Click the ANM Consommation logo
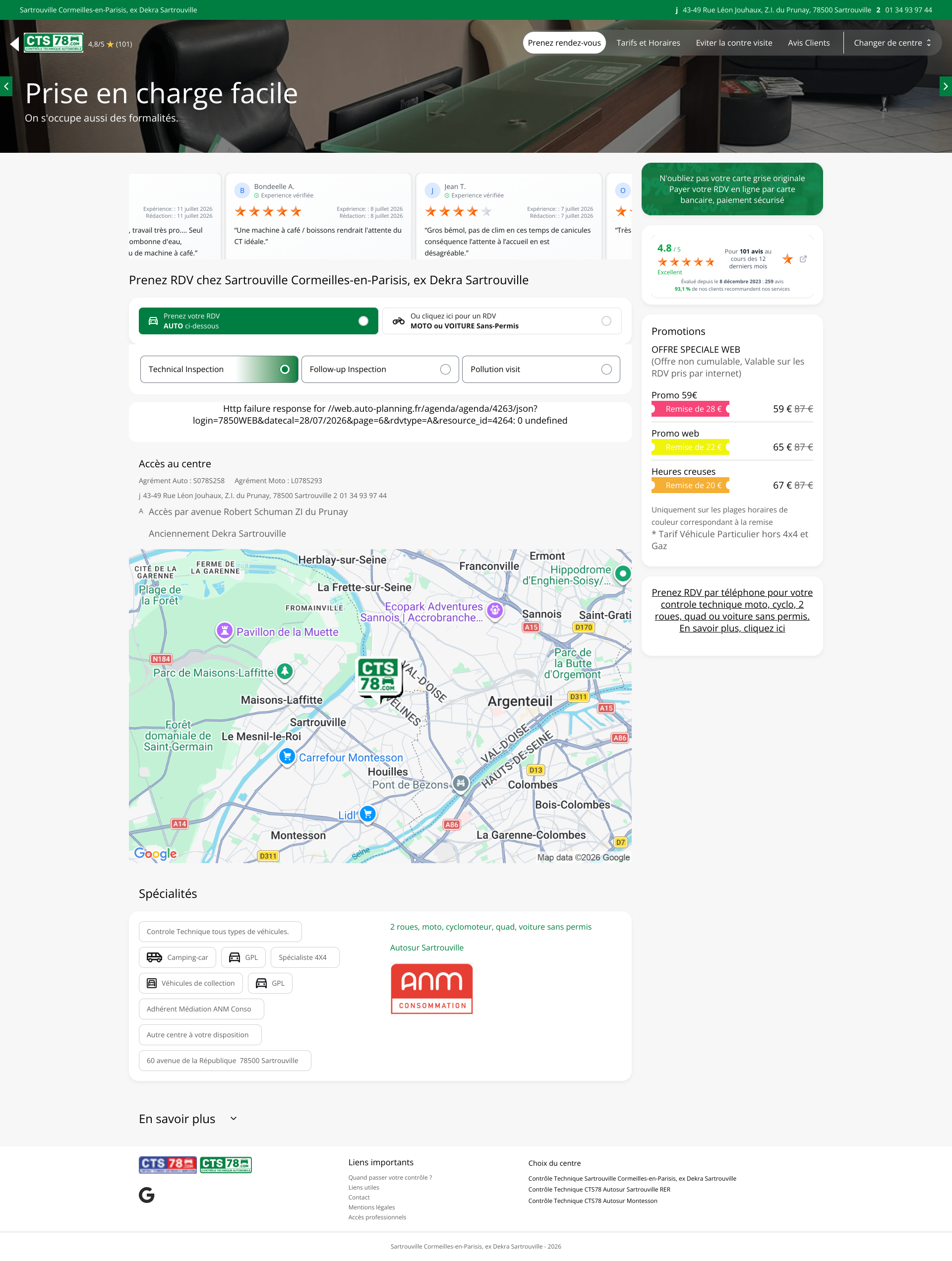The width and height of the screenshot is (952, 1261). [x=431, y=989]
